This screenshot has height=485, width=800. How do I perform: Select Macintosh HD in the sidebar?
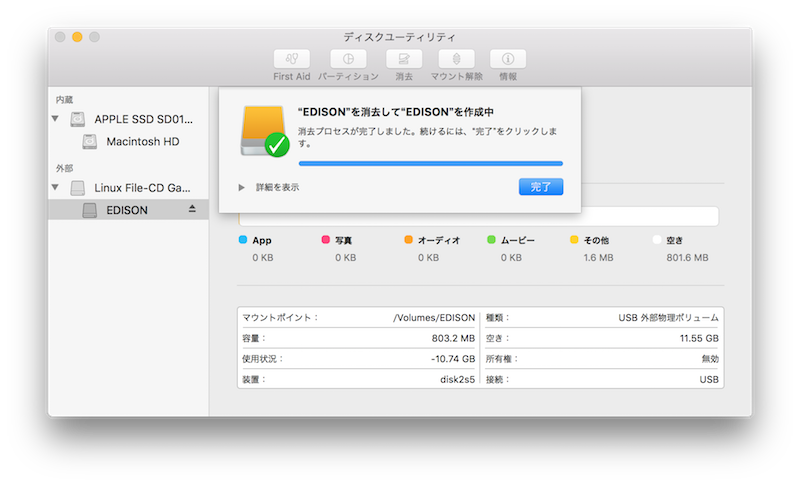tap(142, 142)
